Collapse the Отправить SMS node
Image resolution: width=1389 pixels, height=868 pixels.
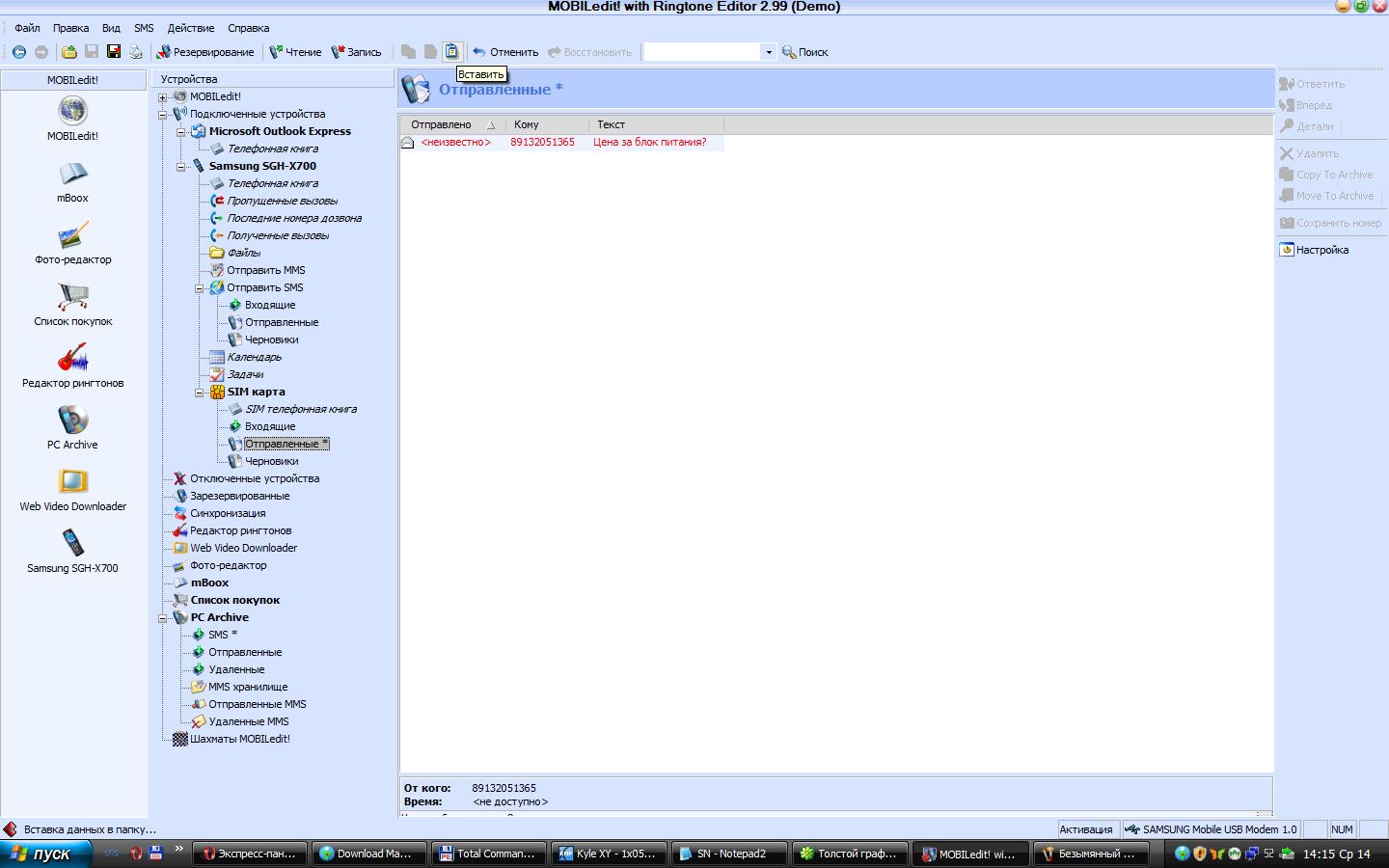pyautogui.click(x=199, y=288)
